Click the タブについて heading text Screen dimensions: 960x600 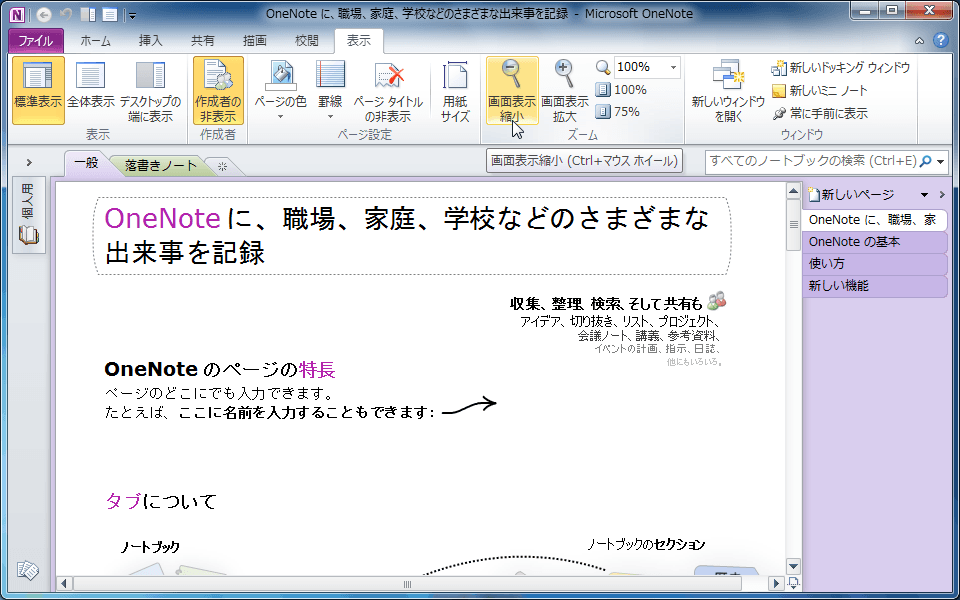(162, 501)
